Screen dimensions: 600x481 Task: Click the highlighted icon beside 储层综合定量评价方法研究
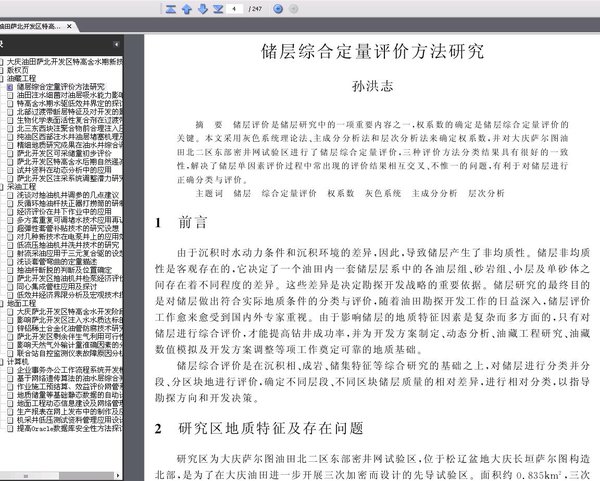10,87
